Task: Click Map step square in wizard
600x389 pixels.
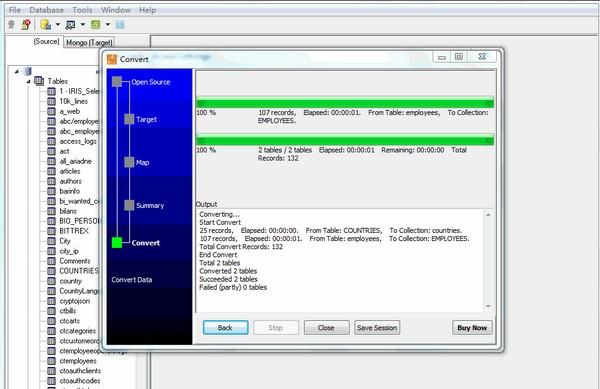Action: [x=129, y=162]
